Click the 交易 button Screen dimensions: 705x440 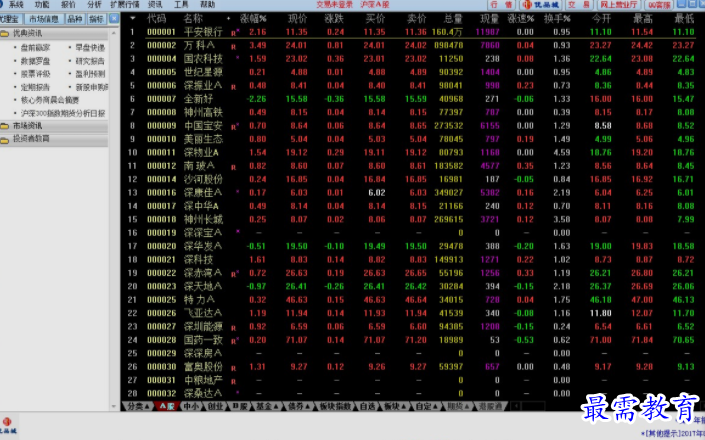pos(579,4)
